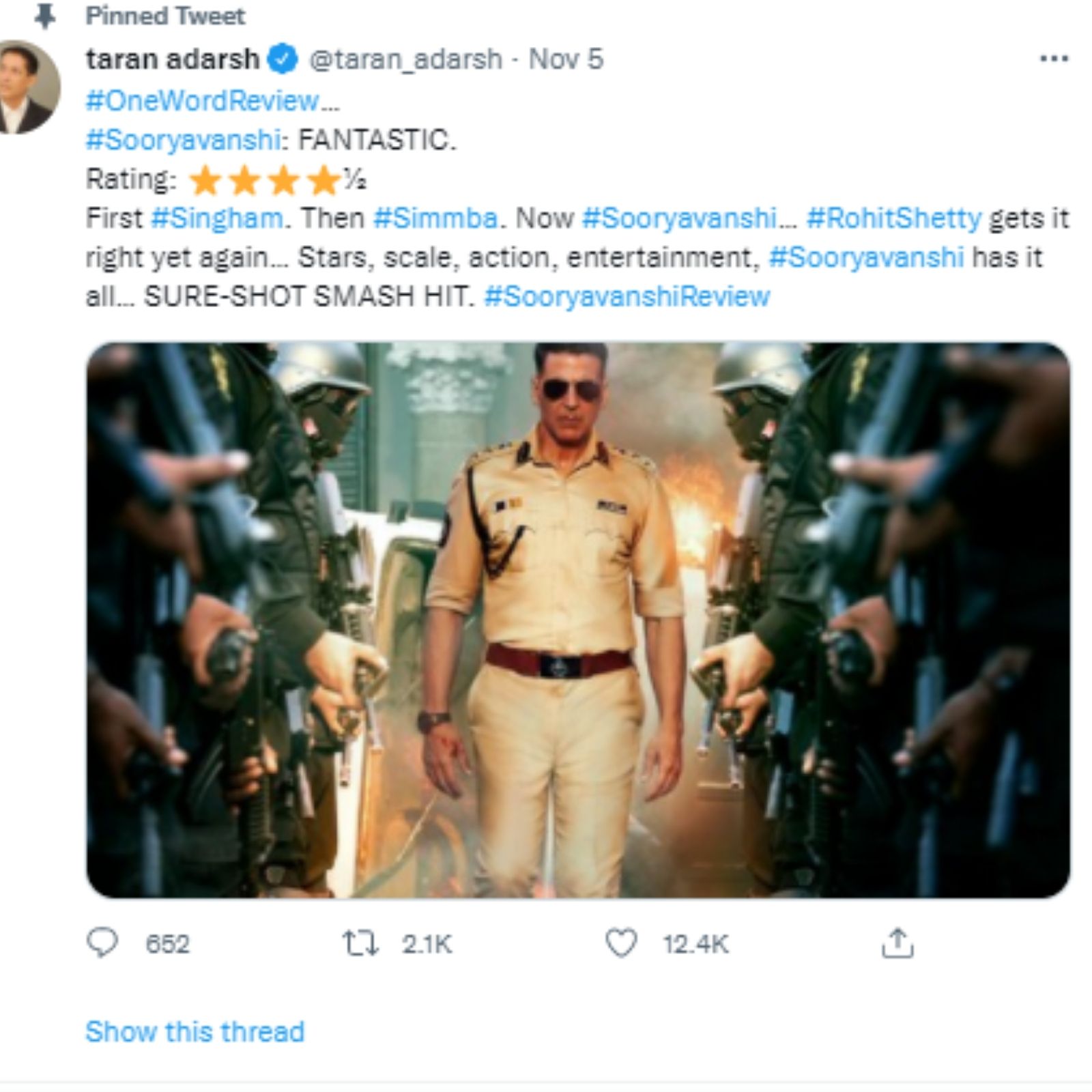Viewport: 1092px width, 1092px height.
Task: Open the Nov 5 tweet timestamp
Action: click(x=566, y=59)
